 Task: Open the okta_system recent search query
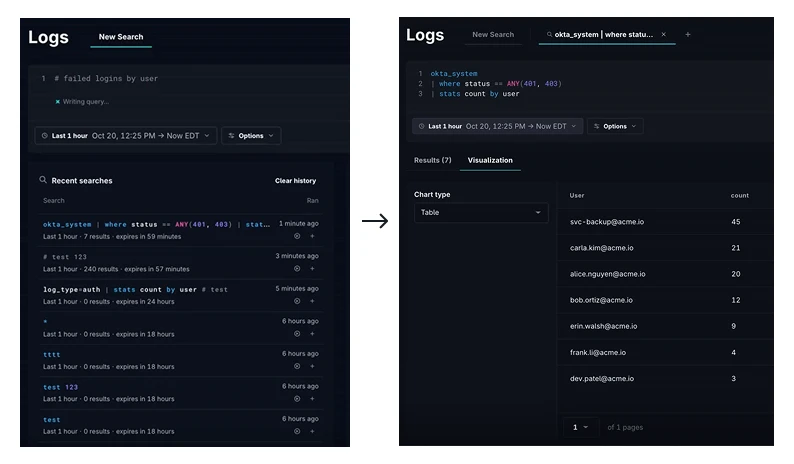pyautogui.click(x=156, y=224)
